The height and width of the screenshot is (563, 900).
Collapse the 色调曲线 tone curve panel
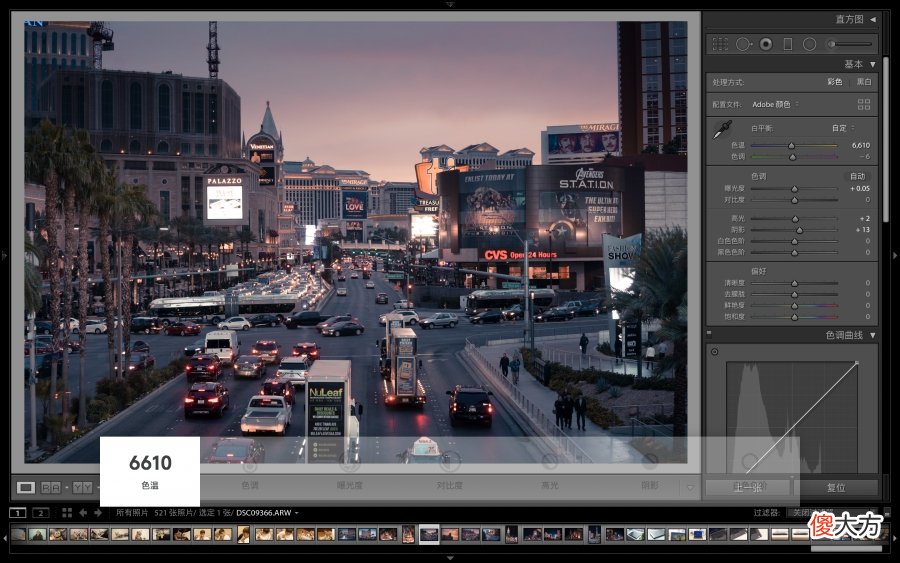pyautogui.click(x=872, y=335)
